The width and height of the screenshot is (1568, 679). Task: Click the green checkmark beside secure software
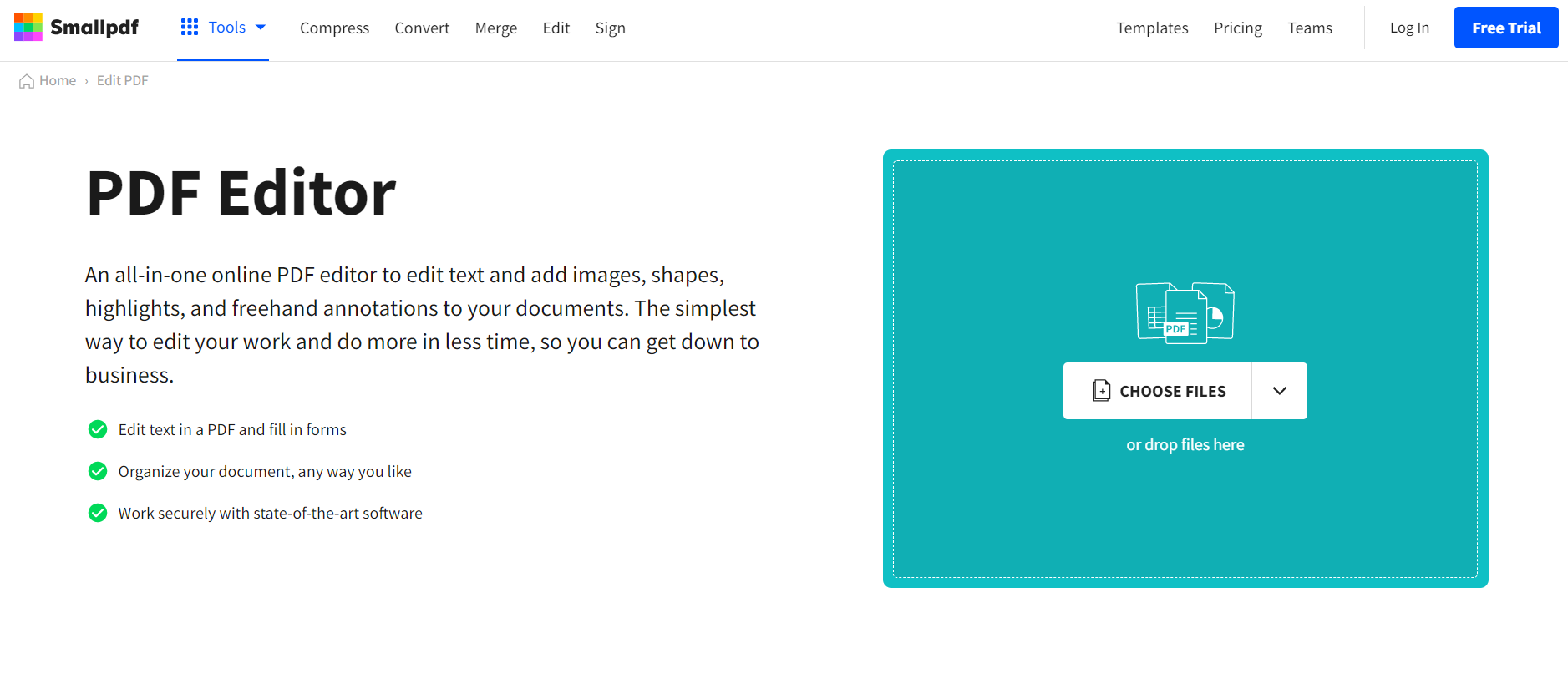pos(98,513)
